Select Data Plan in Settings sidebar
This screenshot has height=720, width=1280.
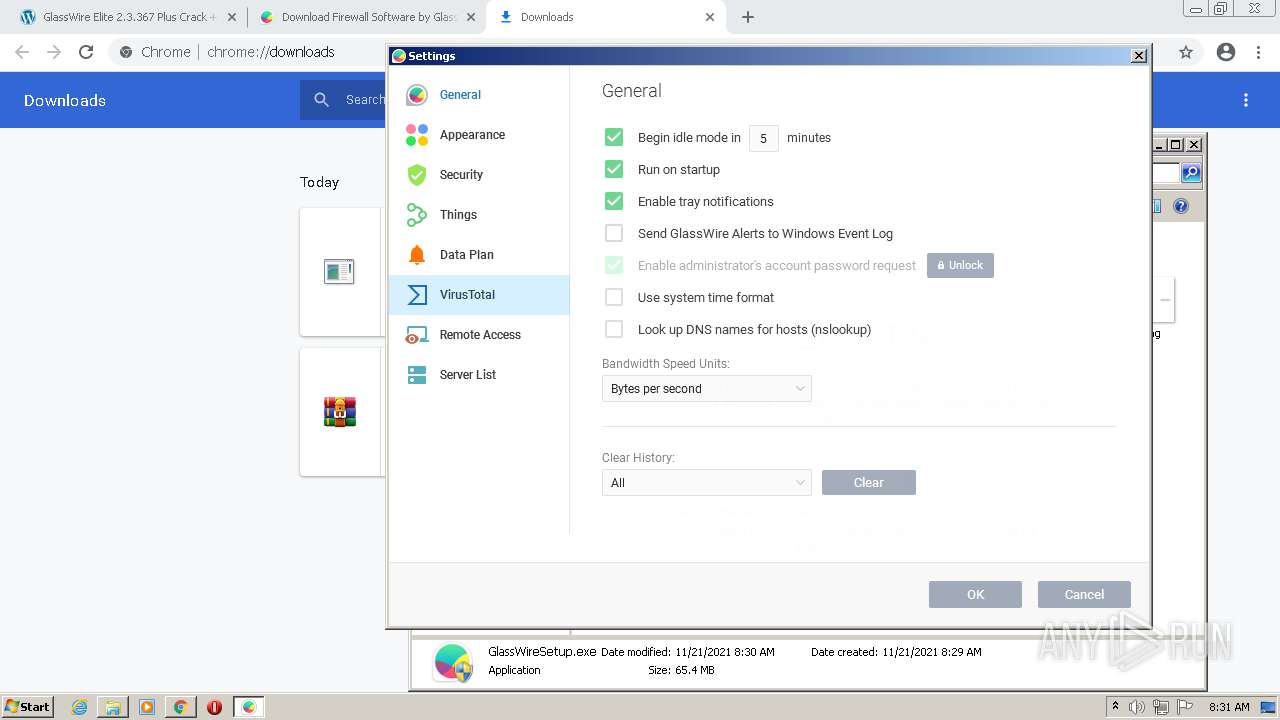click(479, 255)
